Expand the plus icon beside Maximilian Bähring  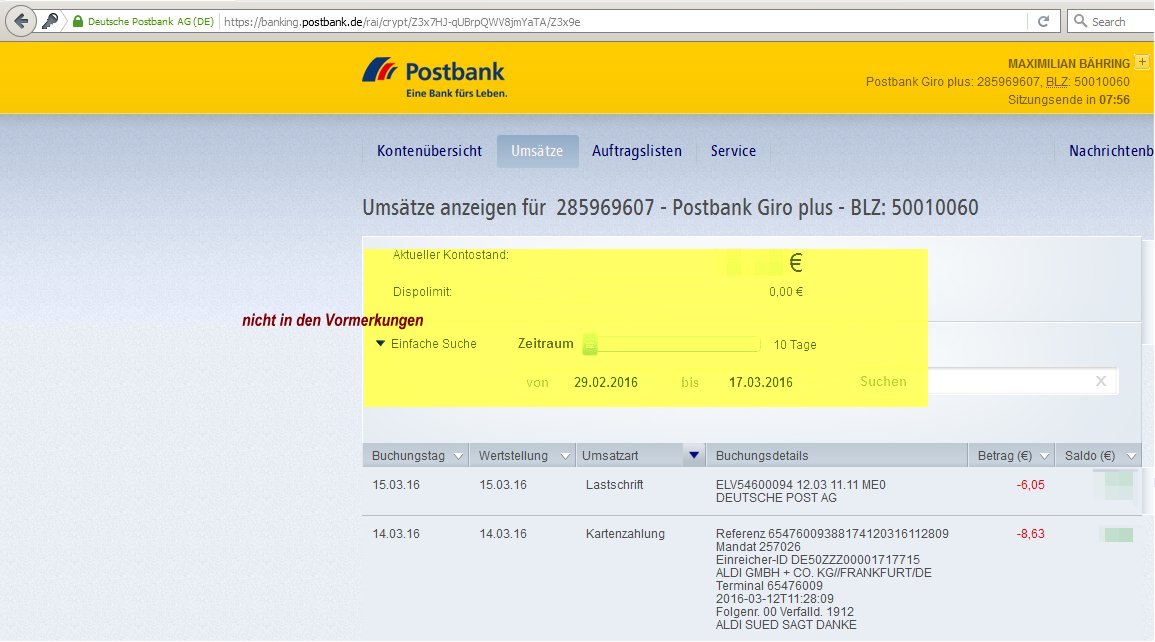click(x=1142, y=63)
